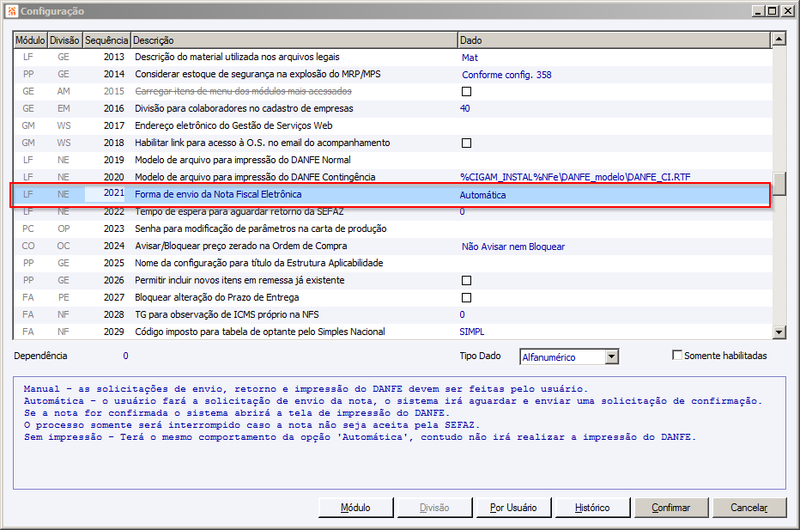The image size is (800, 530).
Task: Maximize the Configuração window
Action: (x=773, y=11)
